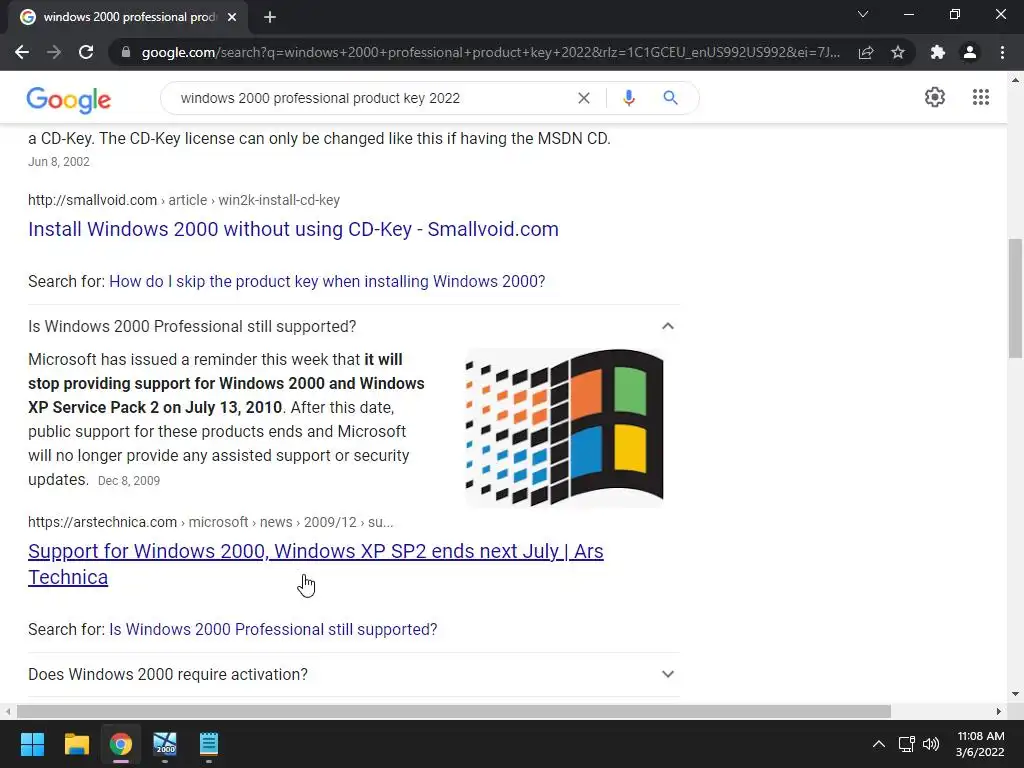Share this page using the share icon
The image size is (1024, 768).
866,52
